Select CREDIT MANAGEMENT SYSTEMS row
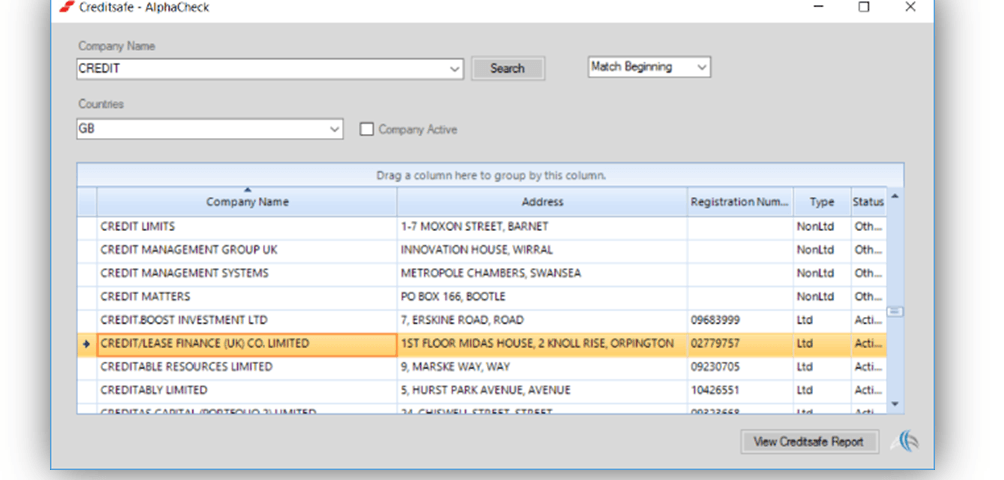1004x480 pixels. 482,273
